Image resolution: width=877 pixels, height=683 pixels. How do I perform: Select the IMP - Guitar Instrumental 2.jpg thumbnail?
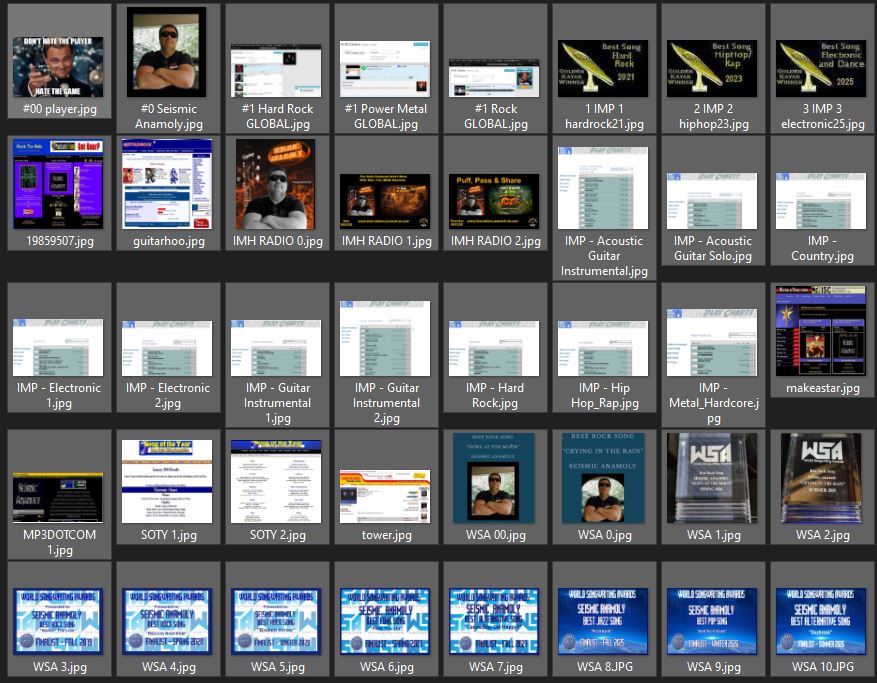[385, 338]
